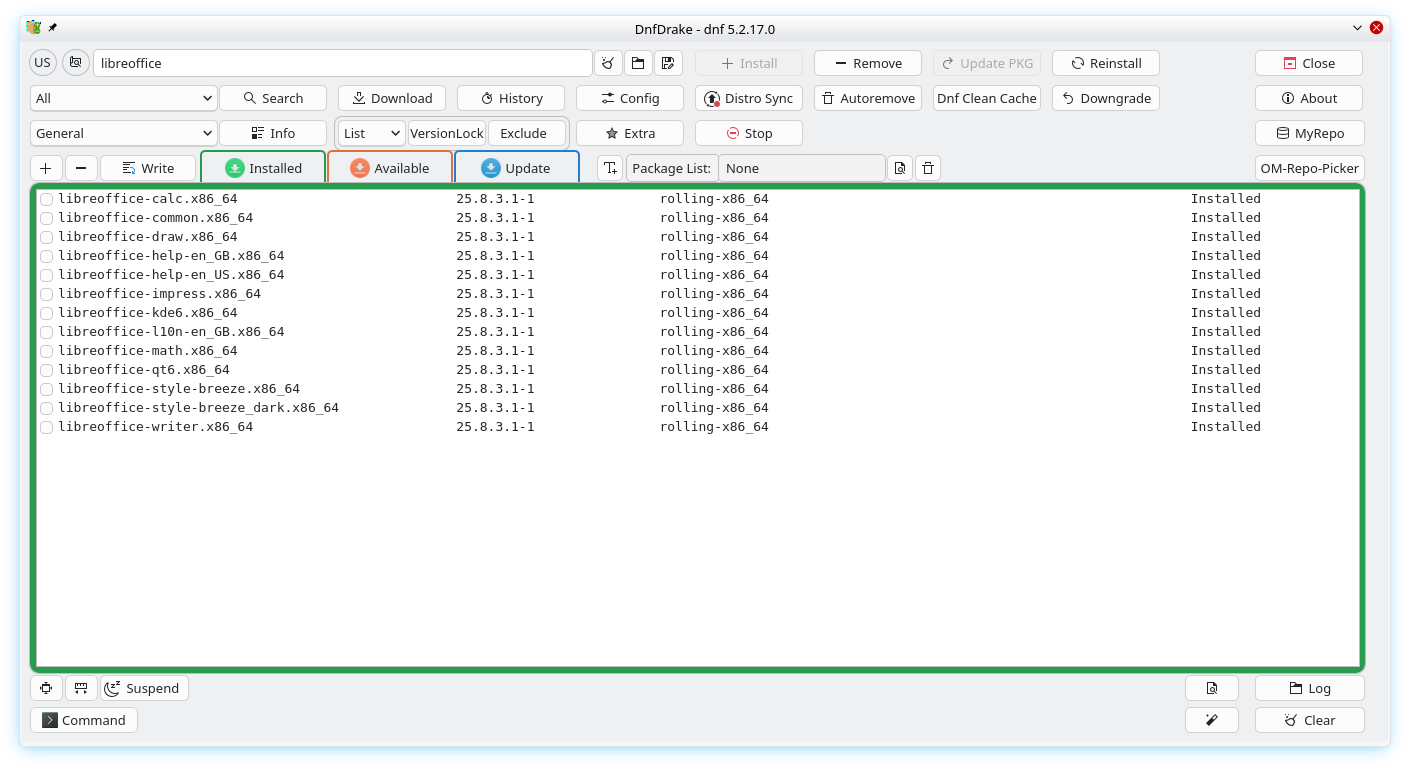
Task: Click the save icon next to search field
Action: click(667, 63)
